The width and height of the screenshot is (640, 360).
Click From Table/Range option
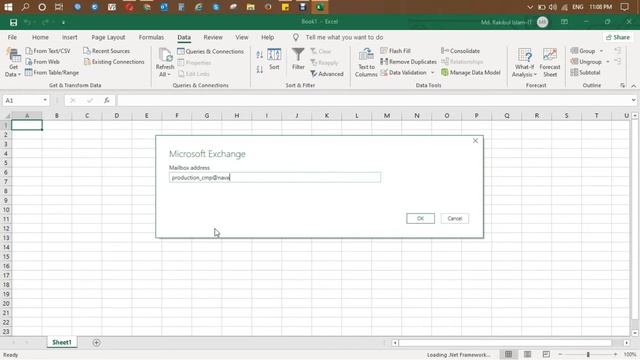pos(52,73)
